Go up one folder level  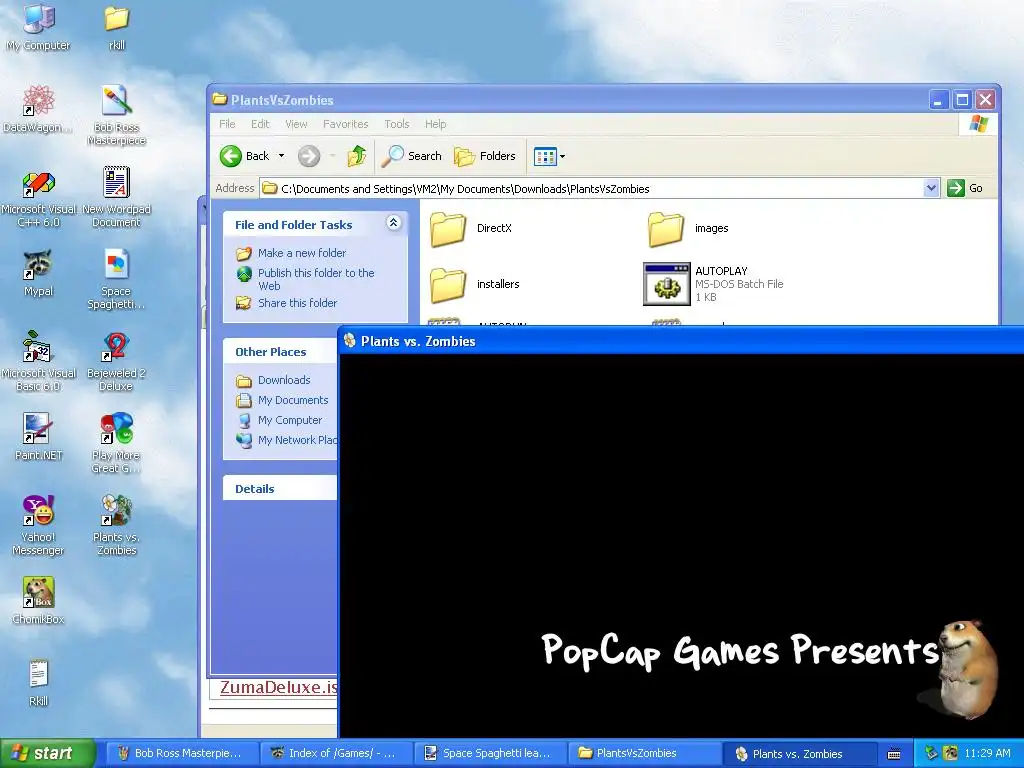click(x=357, y=156)
